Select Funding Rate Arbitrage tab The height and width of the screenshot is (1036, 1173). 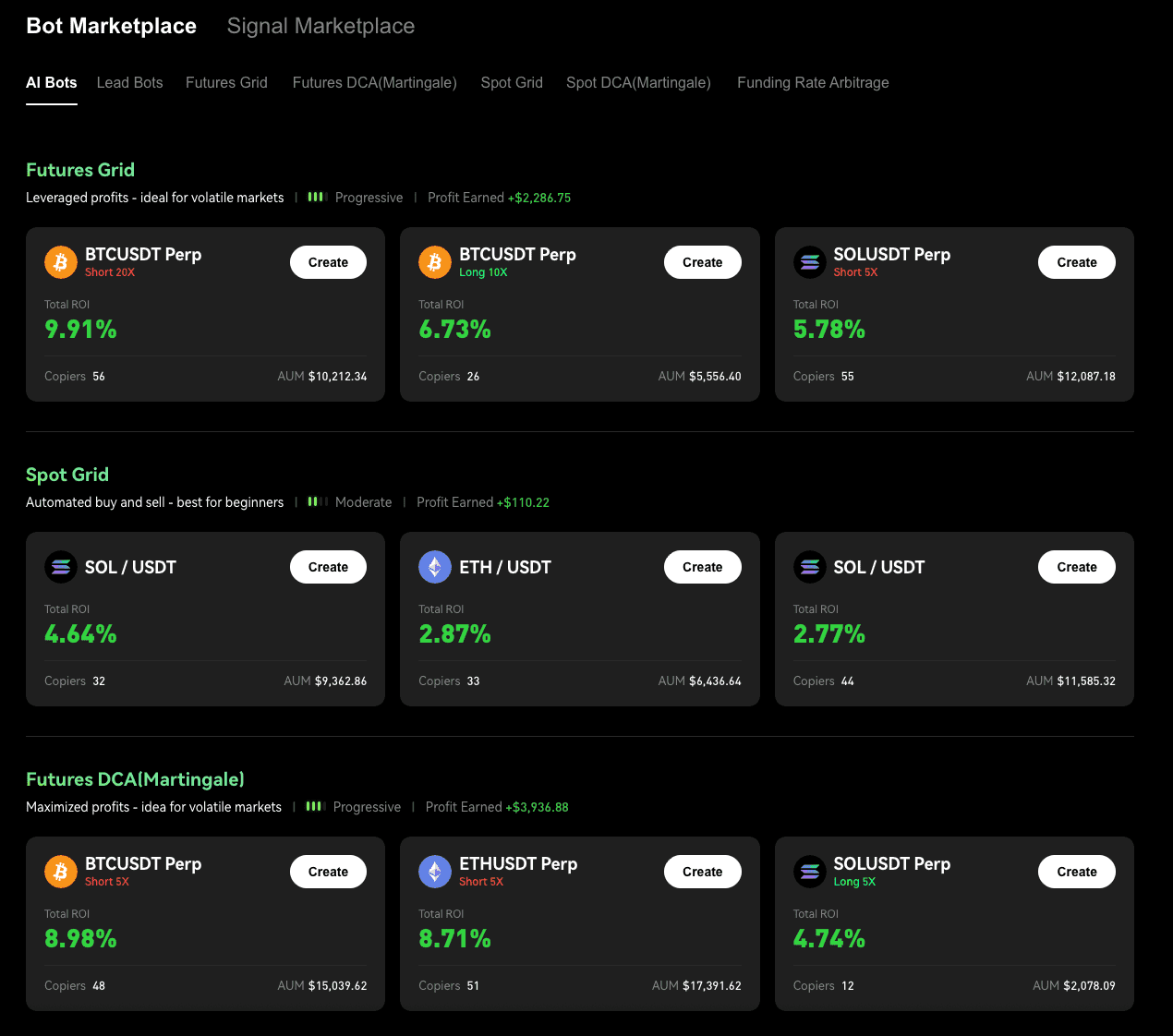pos(813,82)
